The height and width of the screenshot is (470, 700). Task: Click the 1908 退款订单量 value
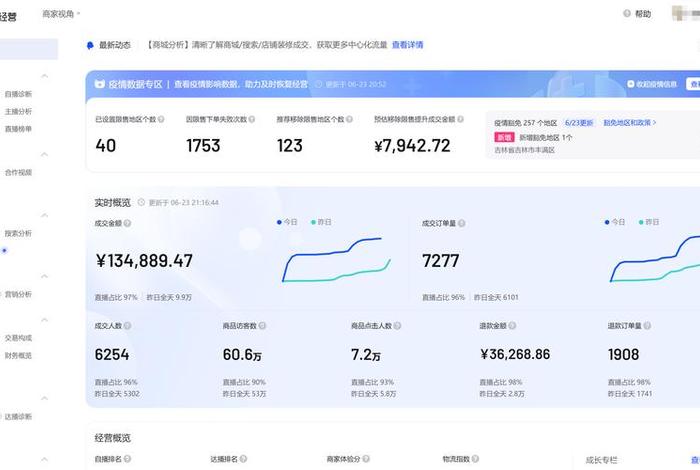pyautogui.click(x=623, y=354)
